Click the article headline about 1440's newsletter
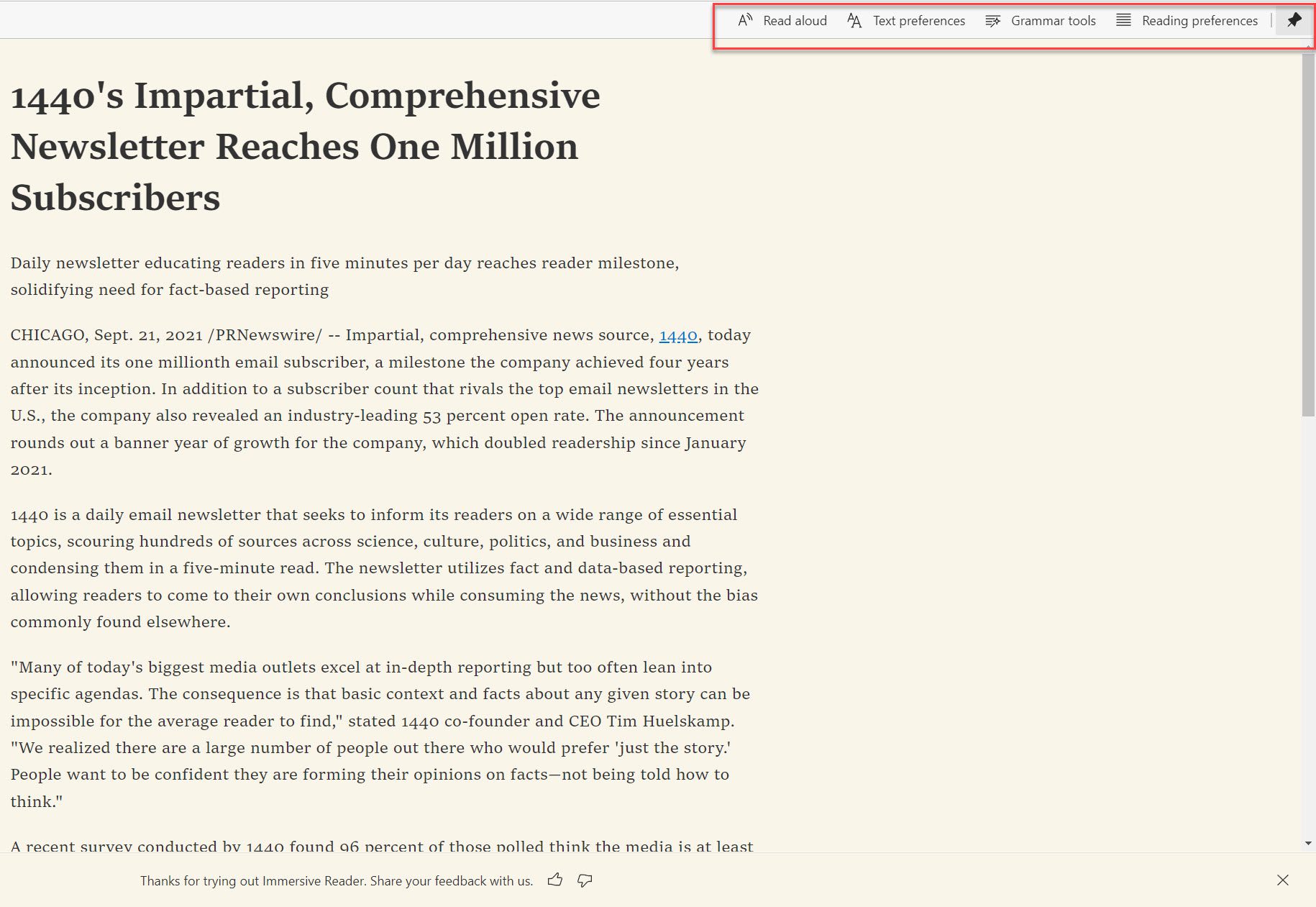 click(306, 147)
